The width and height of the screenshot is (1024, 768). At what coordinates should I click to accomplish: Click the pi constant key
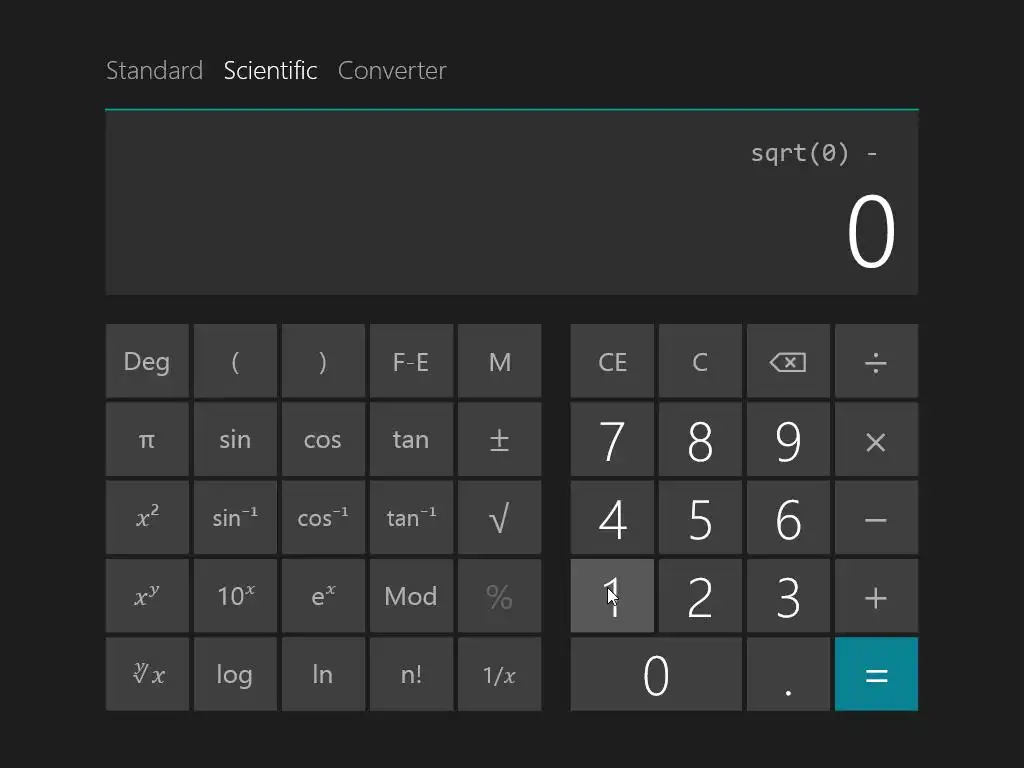(x=147, y=440)
